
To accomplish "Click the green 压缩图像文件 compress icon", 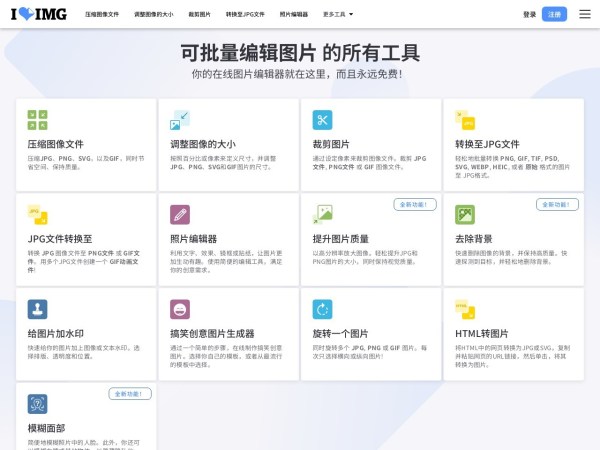I will click(37, 120).
